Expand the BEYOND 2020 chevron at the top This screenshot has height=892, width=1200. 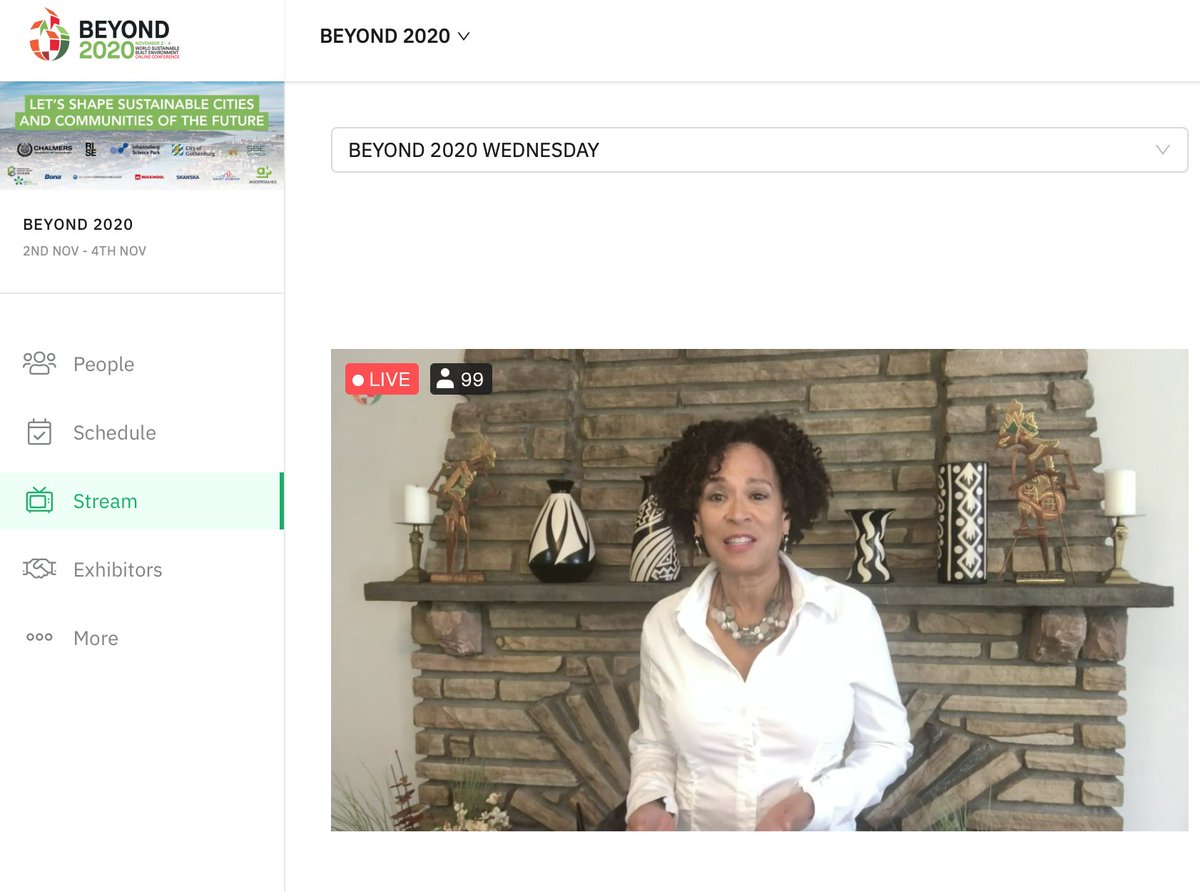click(464, 36)
